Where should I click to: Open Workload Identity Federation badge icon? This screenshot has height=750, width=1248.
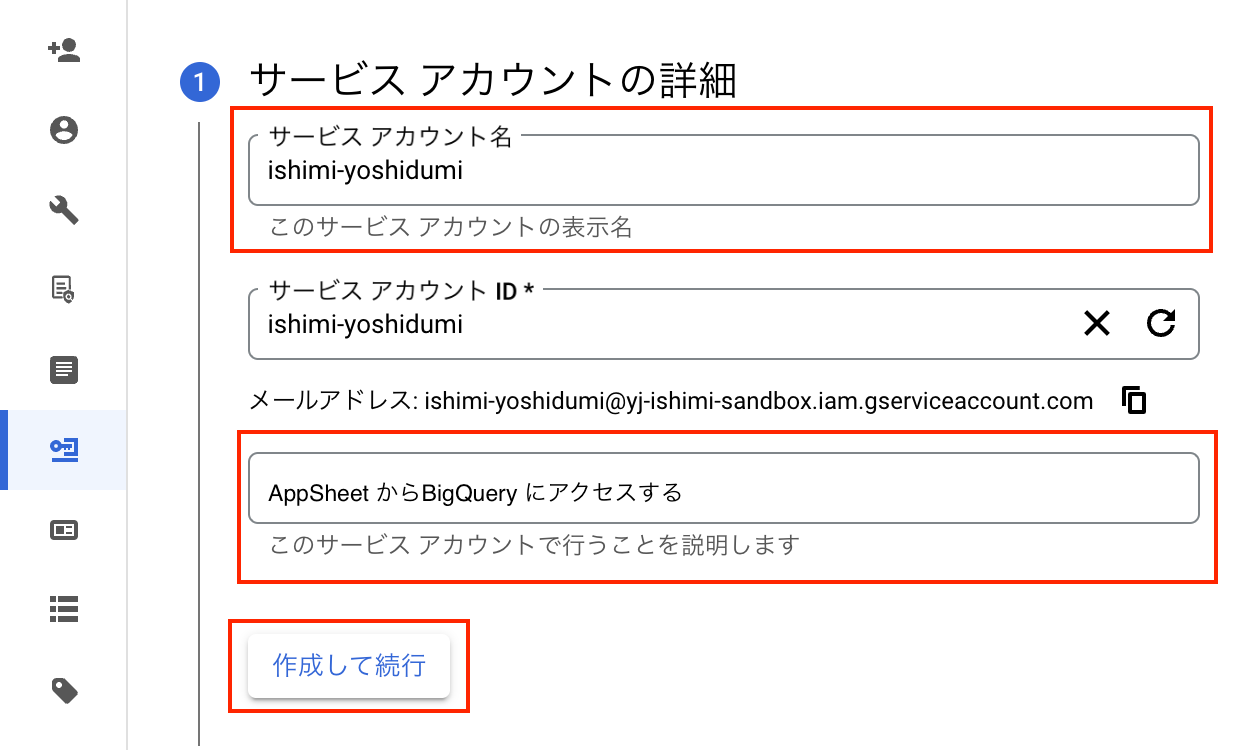click(64, 530)
